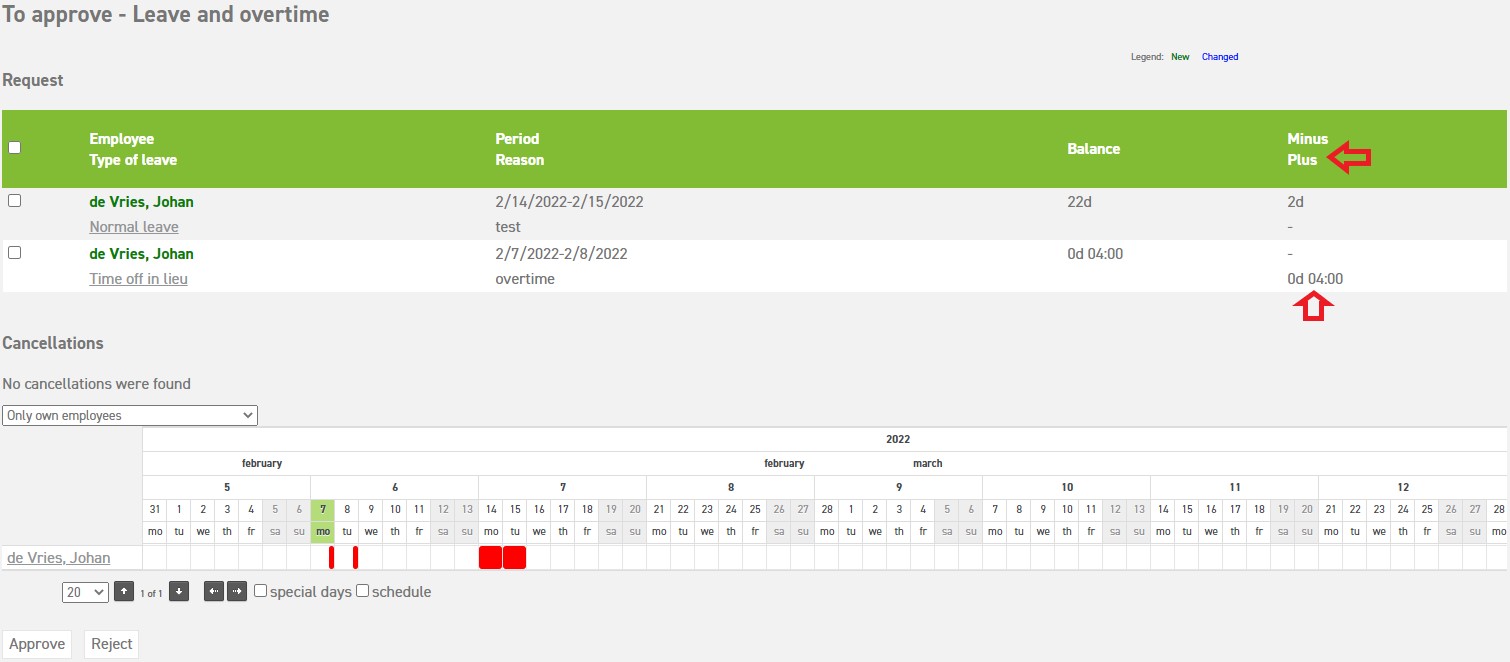Enable the special days checkbox

point(261,591)
